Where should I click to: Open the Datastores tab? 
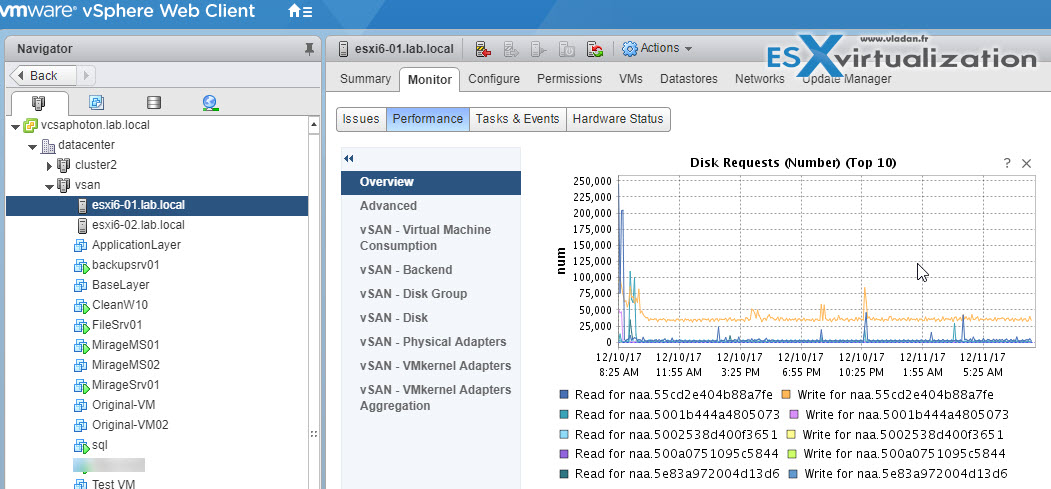pyautogui.click(x=688, y=79)
